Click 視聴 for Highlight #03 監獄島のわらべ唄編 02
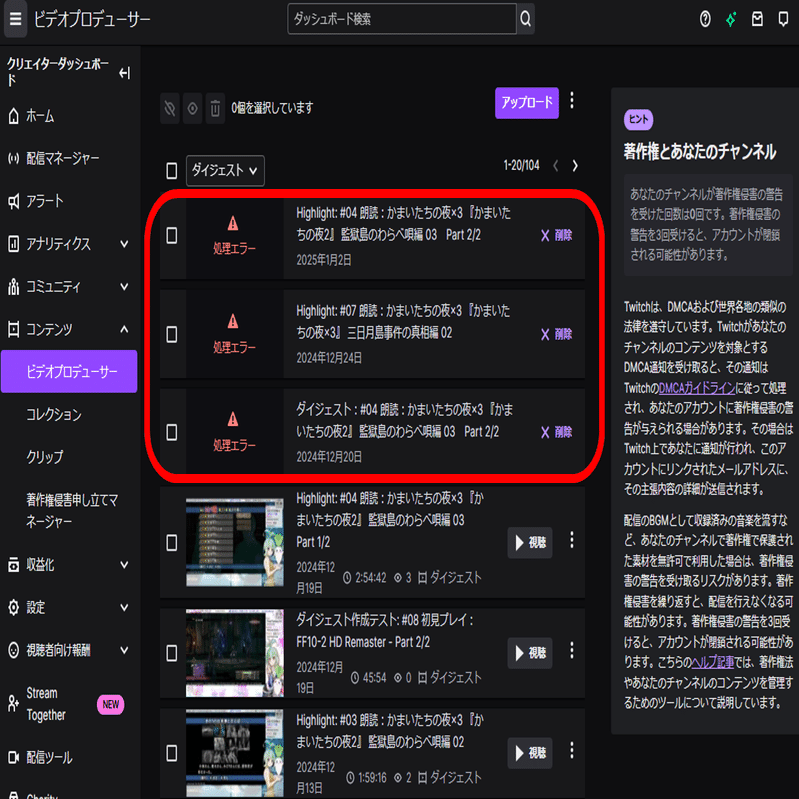This screenshot has width=799, height=799. coord(530,753)
